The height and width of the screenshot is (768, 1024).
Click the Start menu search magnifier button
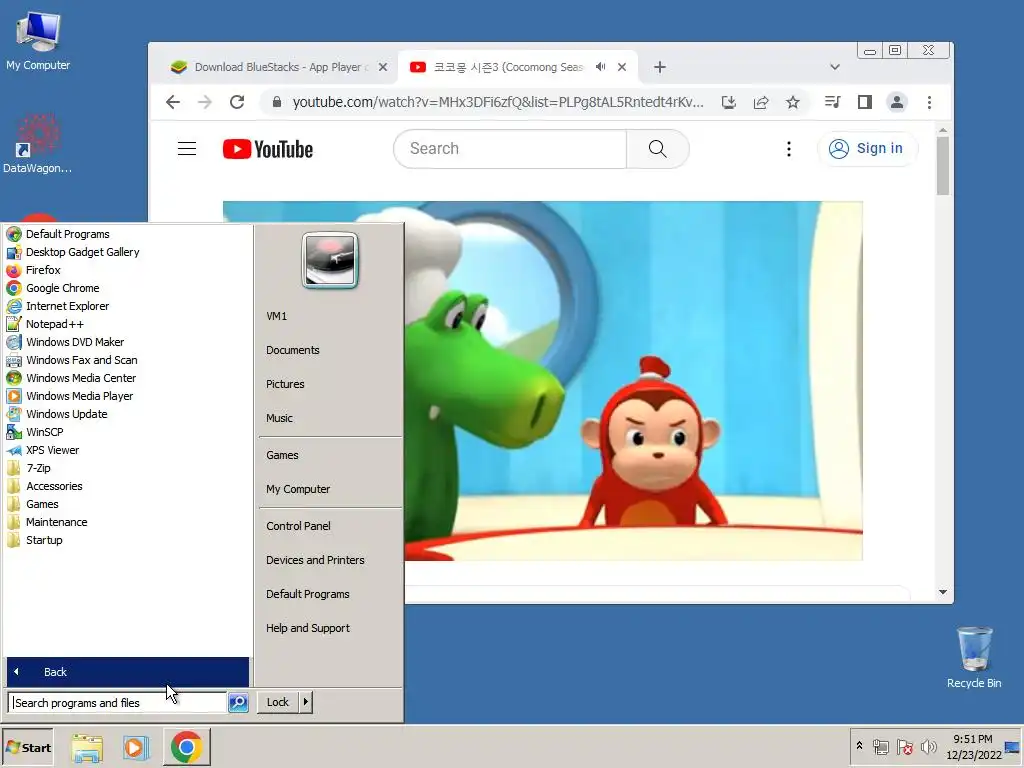[x=238, y=703]
